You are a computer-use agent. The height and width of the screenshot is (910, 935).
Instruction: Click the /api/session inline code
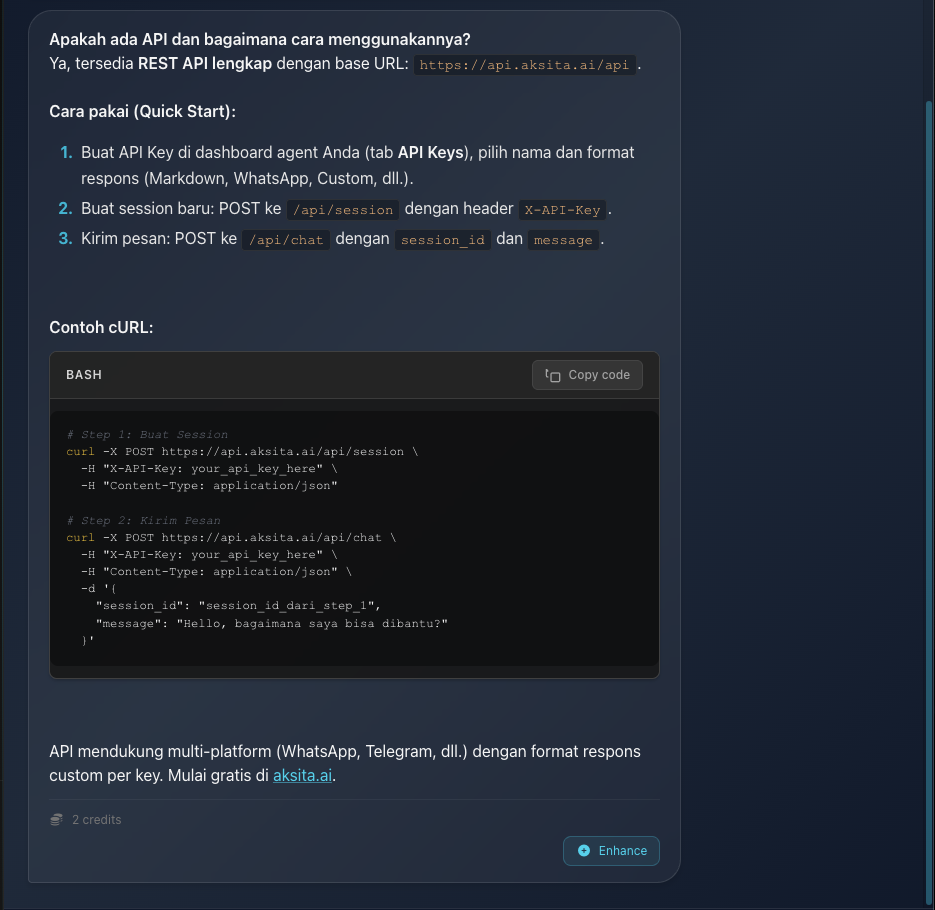point(342,210)
